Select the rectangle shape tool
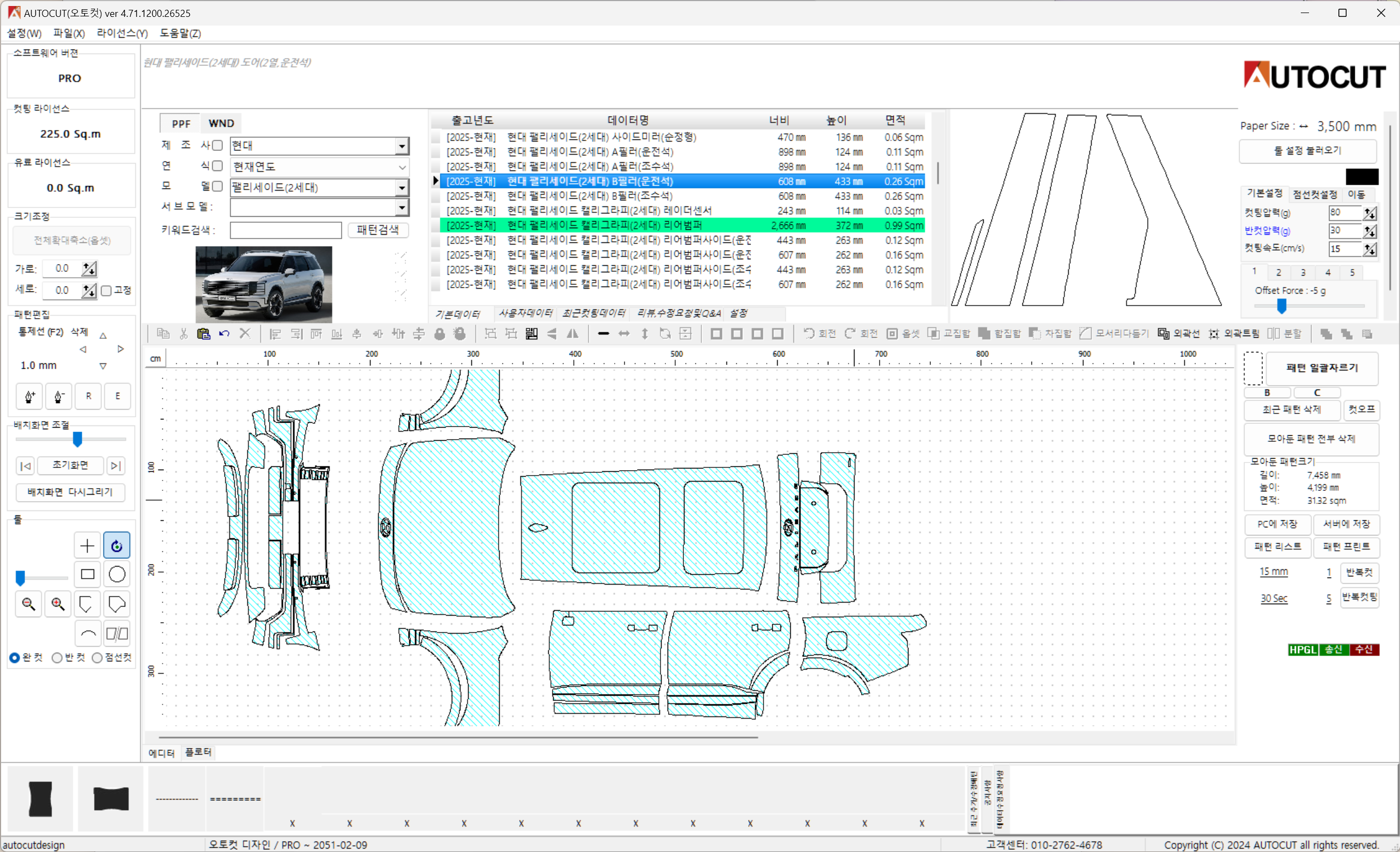Image resolution: width=1400 pixels, height=852 pixels. pyautogui.click(x=87, y=574)
